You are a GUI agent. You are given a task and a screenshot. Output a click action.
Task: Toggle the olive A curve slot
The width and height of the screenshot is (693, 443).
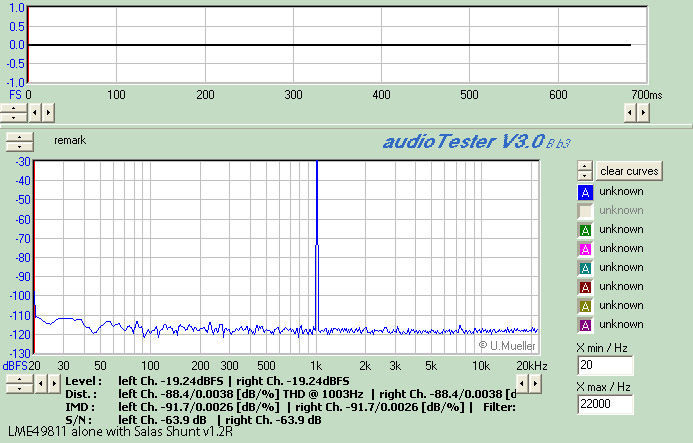(x=585, y=306)
